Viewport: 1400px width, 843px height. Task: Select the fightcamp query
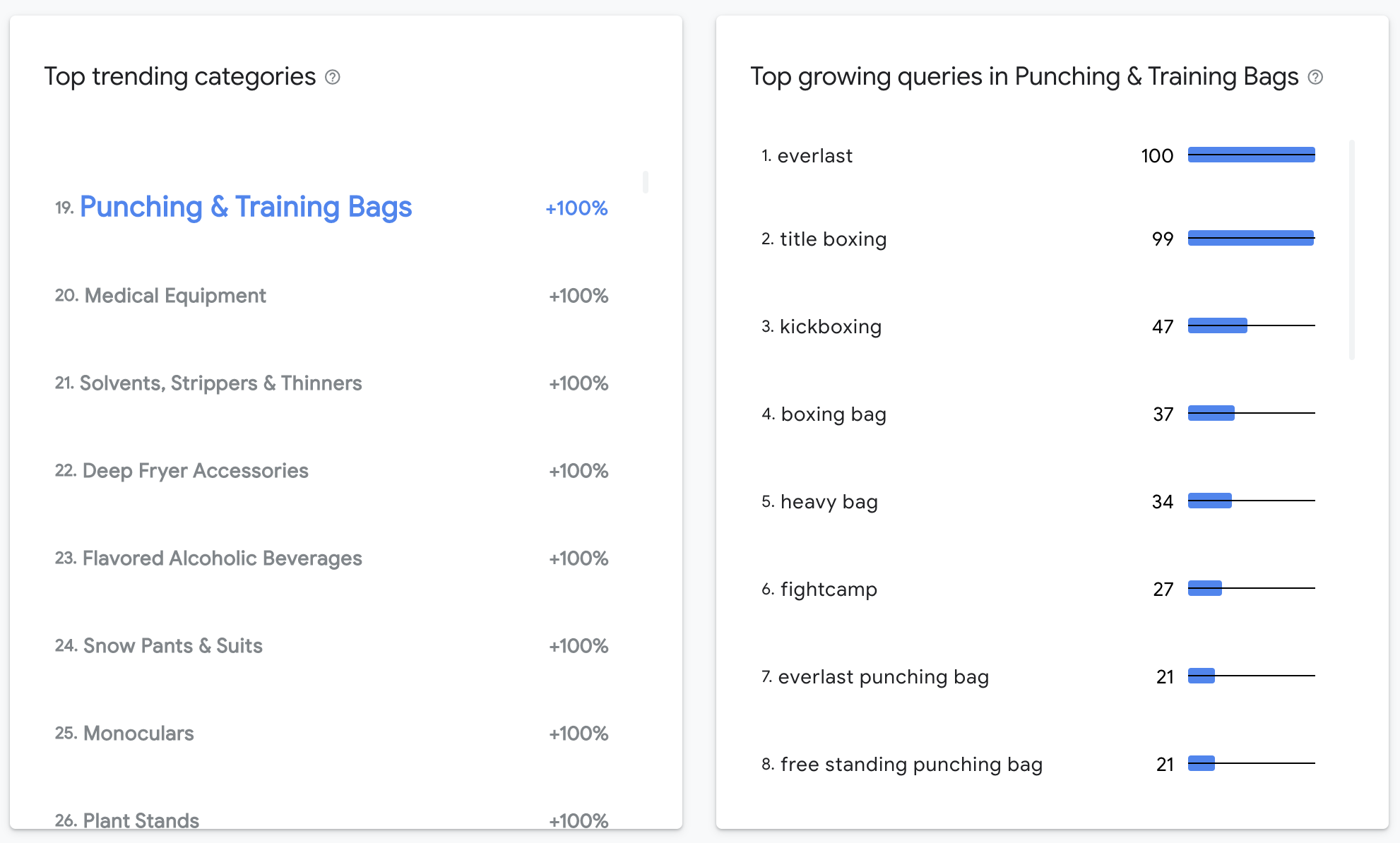[828, 589]
